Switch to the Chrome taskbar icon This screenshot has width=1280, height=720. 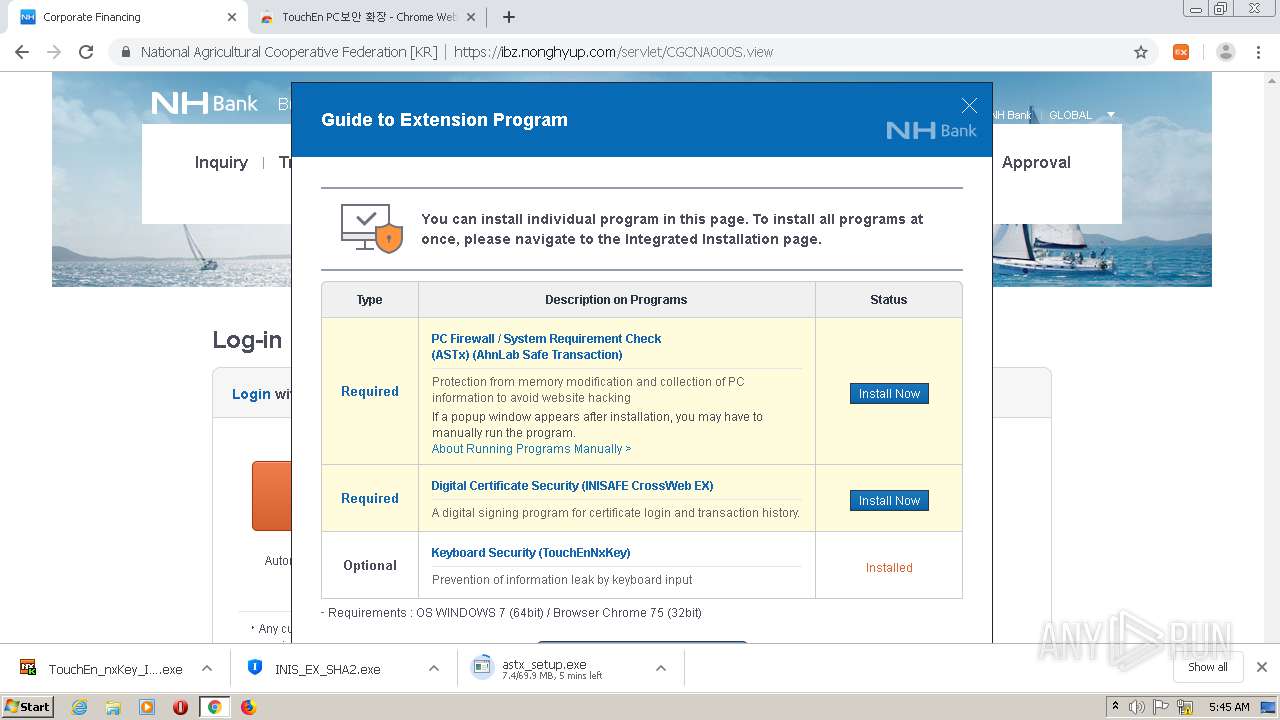(x=214, y=707)
